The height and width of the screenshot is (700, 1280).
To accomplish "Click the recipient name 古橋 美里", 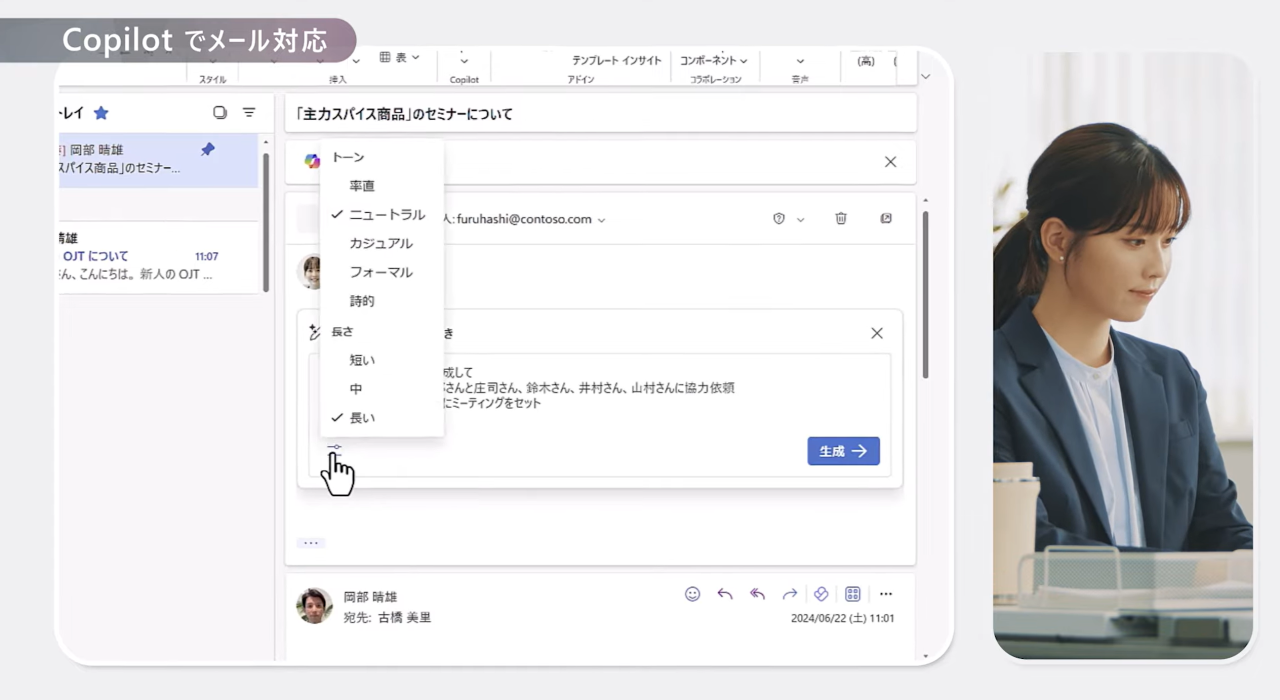I will (404, 618).
